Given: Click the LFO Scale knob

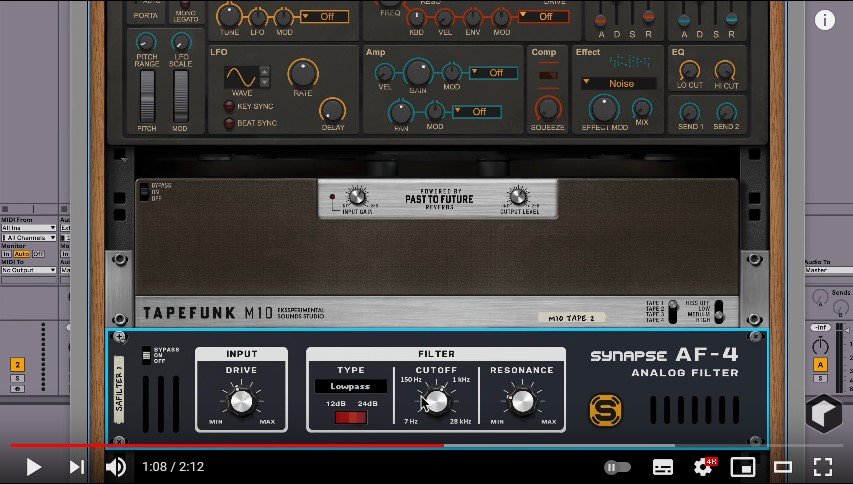Looking at the screenshot, I should 181,42.
